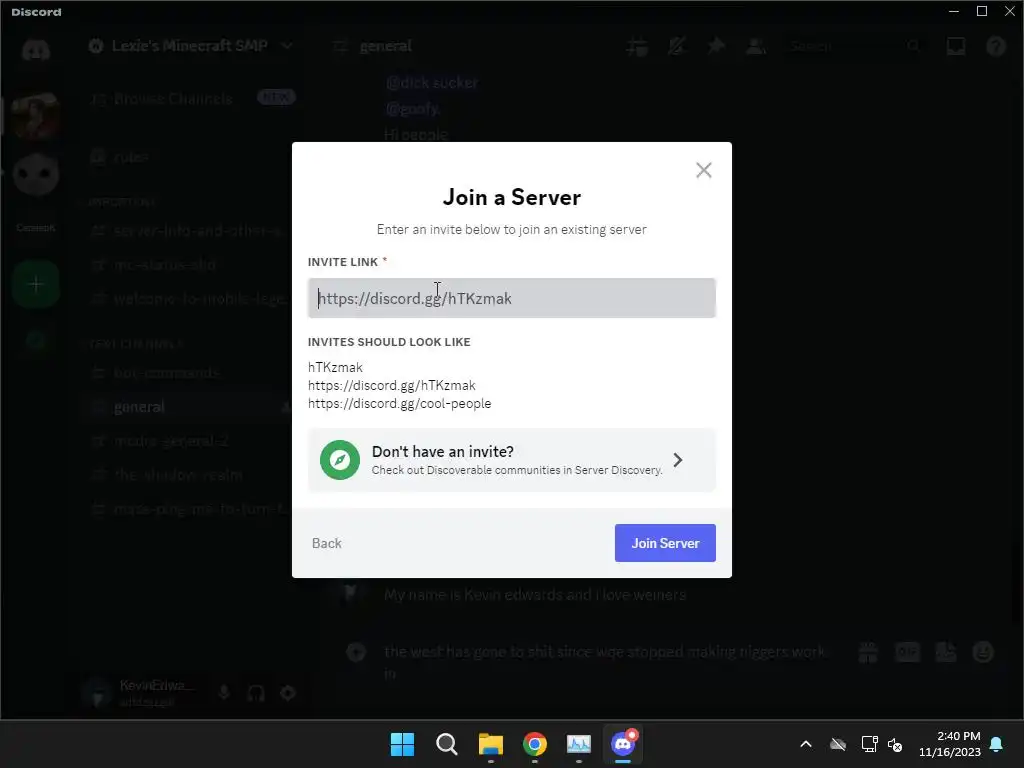Click the Add a Server plus button
Viewport: 1024px width, 768px height.
point(36,284)
